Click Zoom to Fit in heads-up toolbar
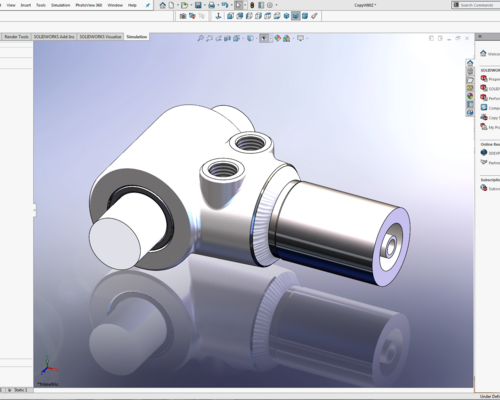500x400 pixels. pyautogui.click(x=200, y=38)
